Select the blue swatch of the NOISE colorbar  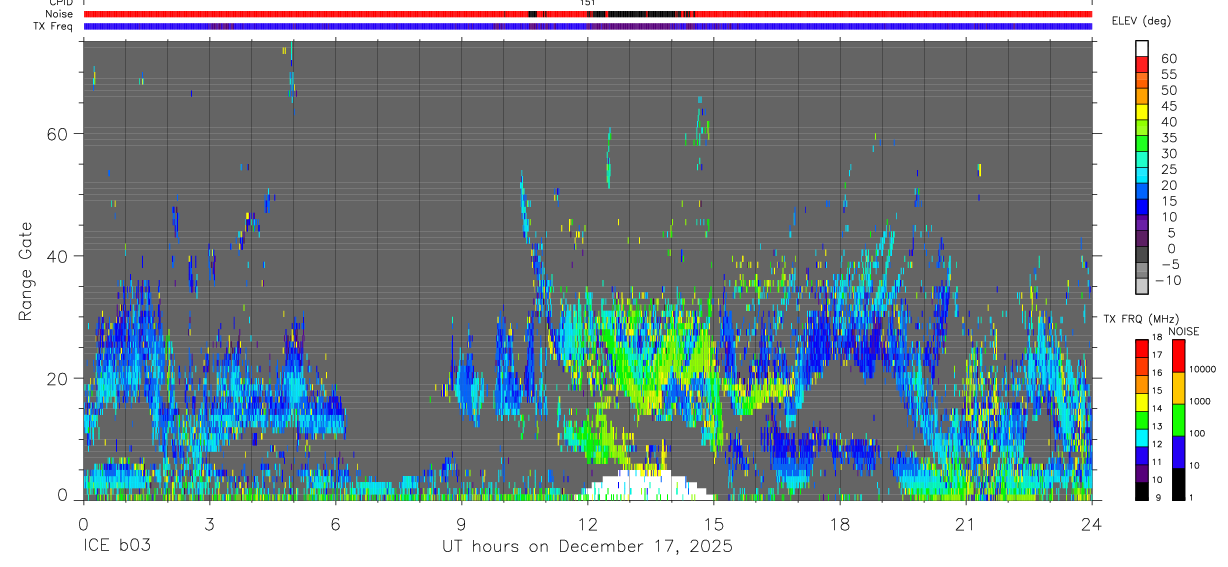point(1178,452)
